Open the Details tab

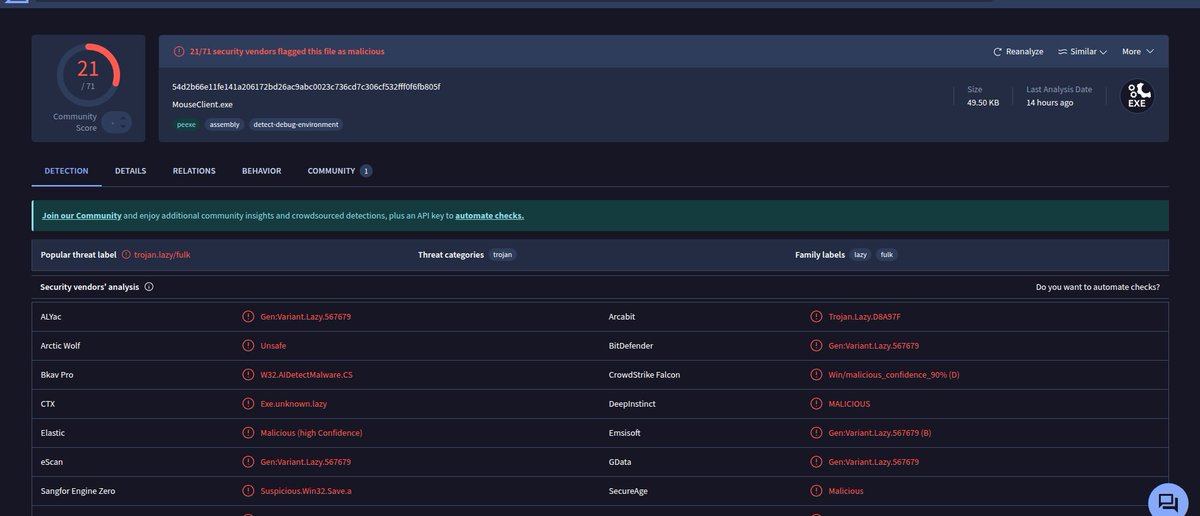(130, 171)
